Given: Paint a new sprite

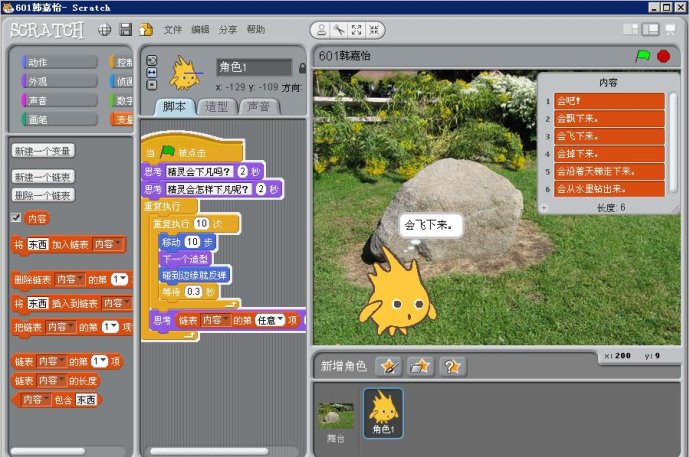Looking at the screenshot, I should click(x=389, y=366).
